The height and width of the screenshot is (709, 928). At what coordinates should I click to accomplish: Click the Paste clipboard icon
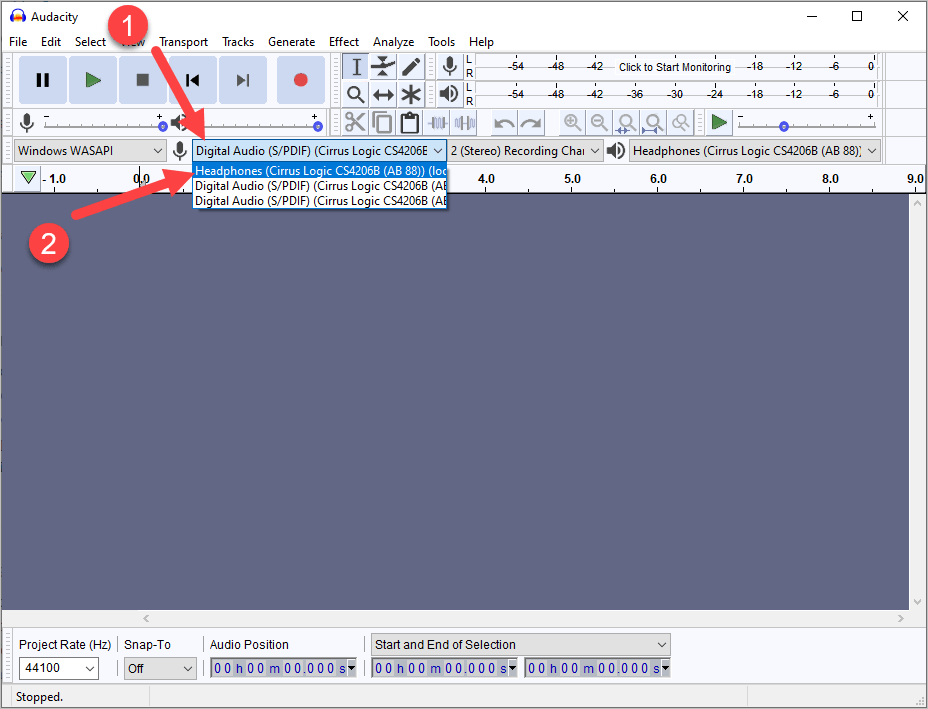[410, 123]
